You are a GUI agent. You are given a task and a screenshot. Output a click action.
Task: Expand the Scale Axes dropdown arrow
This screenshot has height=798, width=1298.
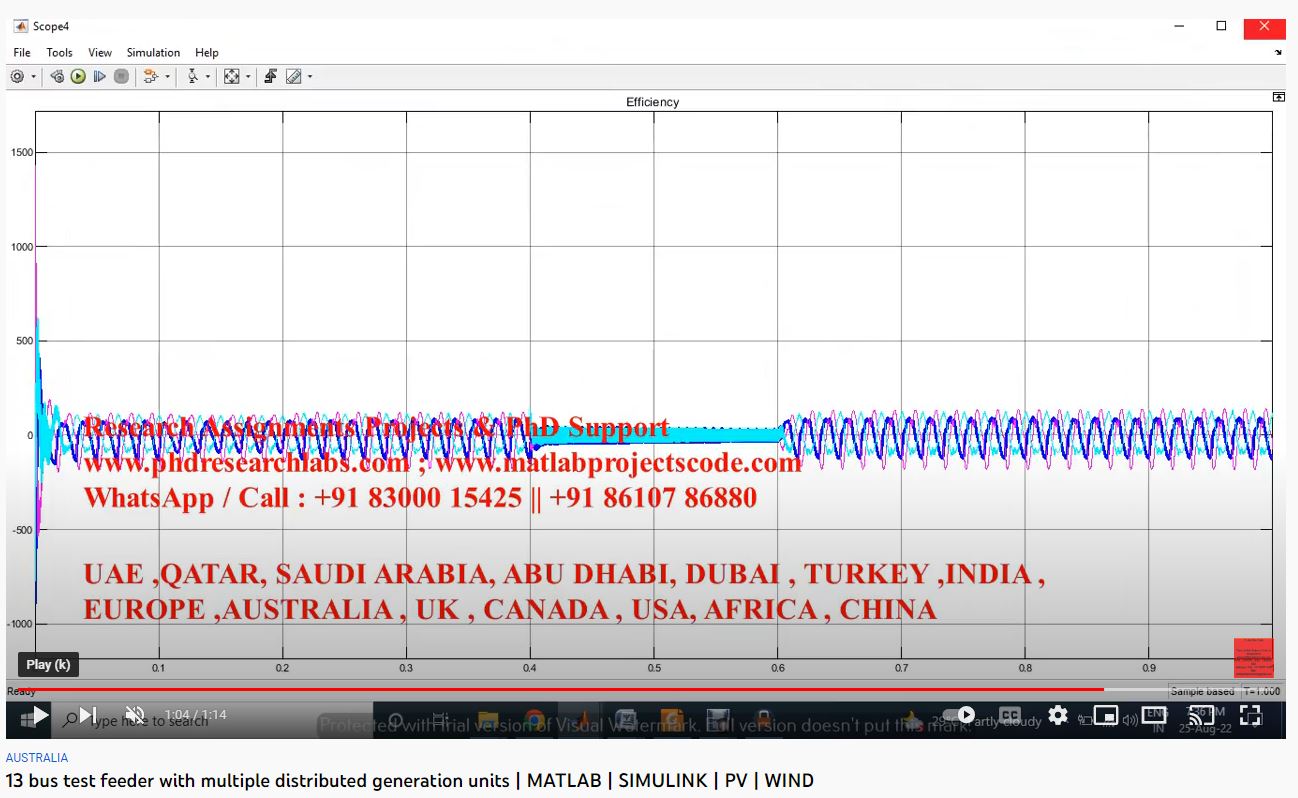(x=248, y=77)
